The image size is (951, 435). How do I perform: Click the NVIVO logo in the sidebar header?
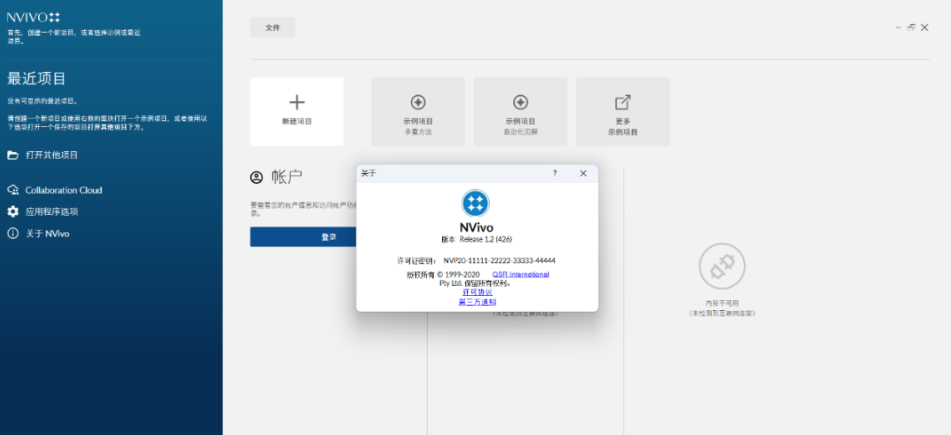(34, 17)
